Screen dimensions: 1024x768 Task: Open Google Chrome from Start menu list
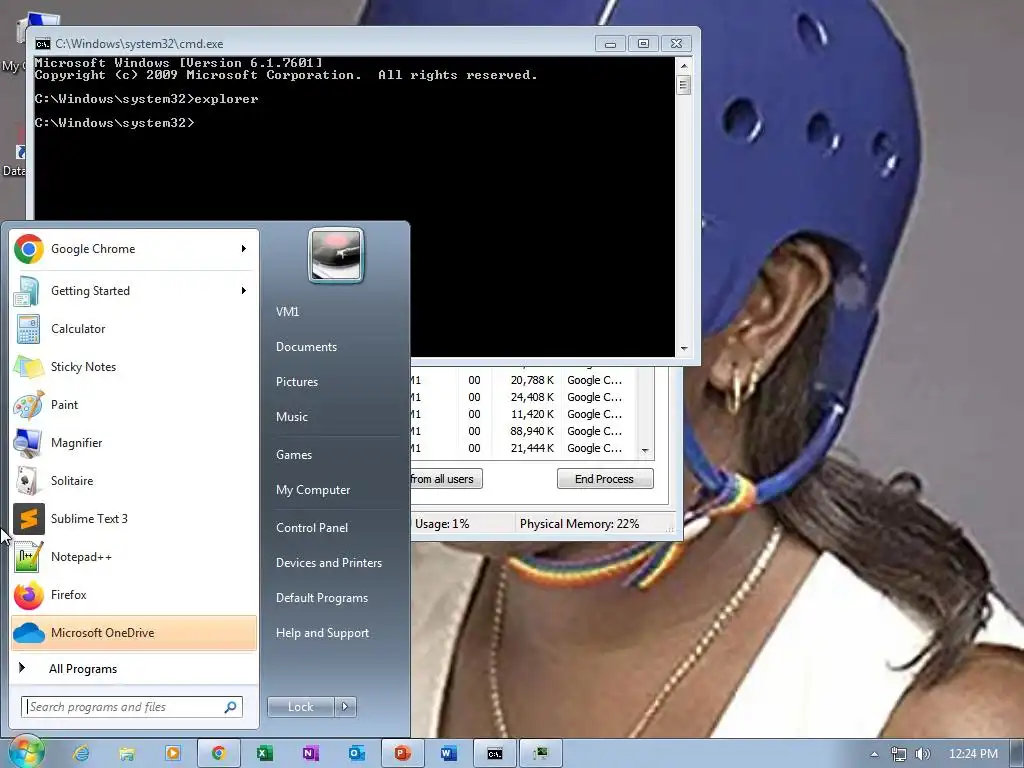[134, 249]
